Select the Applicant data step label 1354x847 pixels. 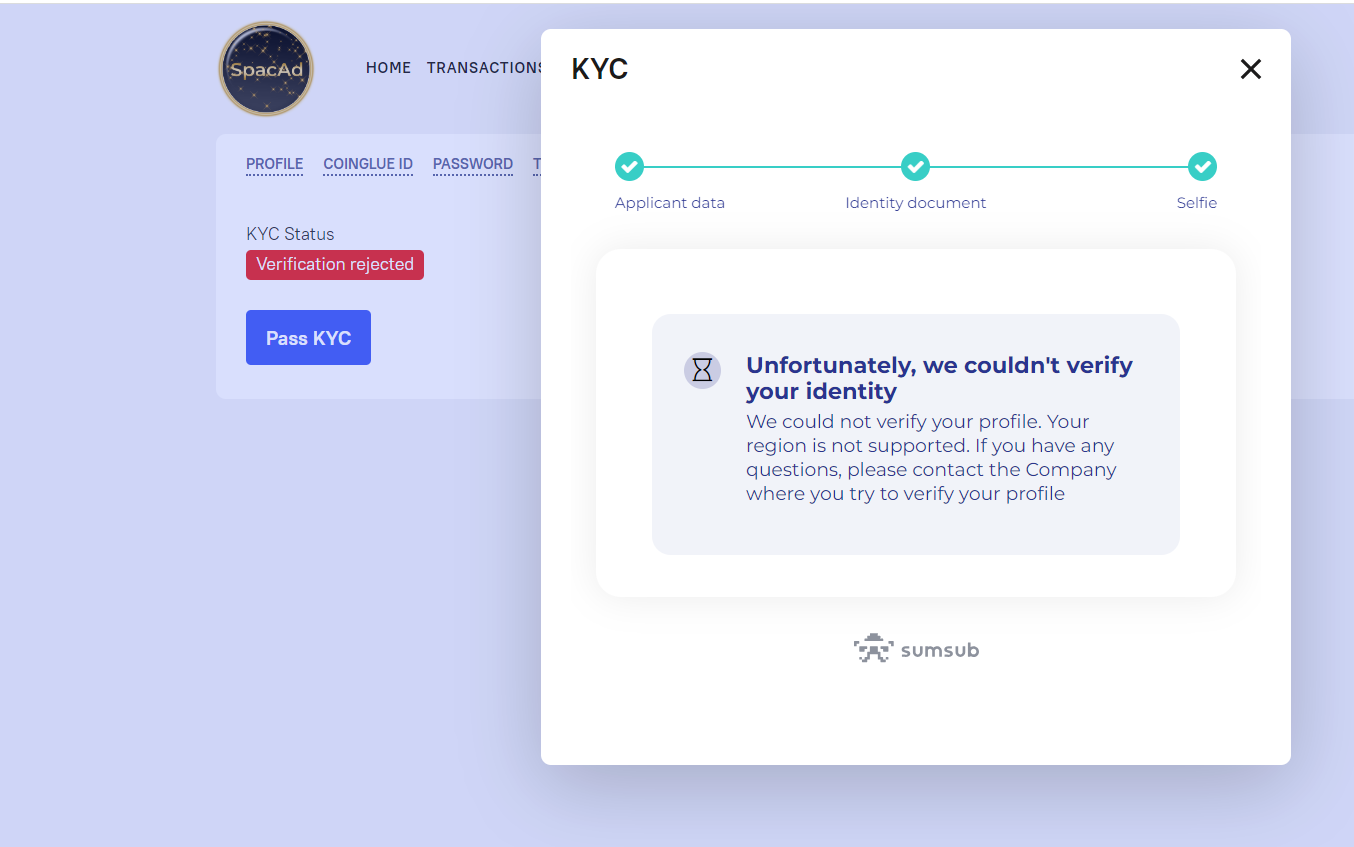(670, 203)
